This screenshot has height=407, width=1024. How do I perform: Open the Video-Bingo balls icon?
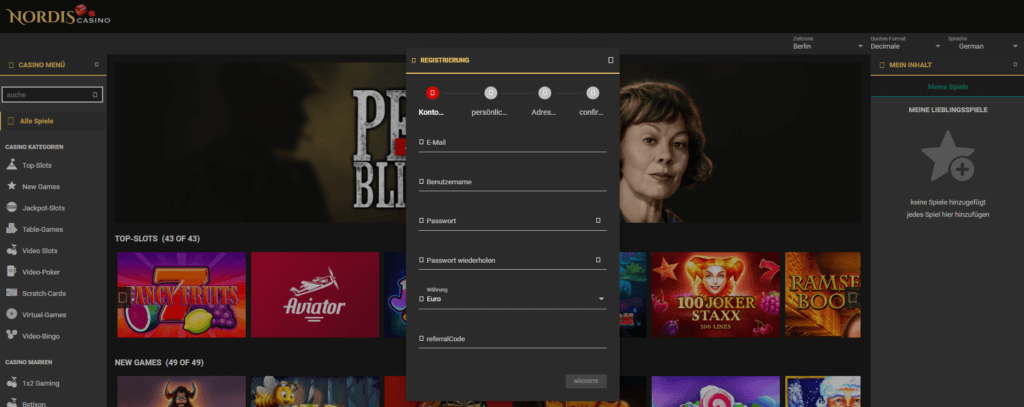coord(11,336)
